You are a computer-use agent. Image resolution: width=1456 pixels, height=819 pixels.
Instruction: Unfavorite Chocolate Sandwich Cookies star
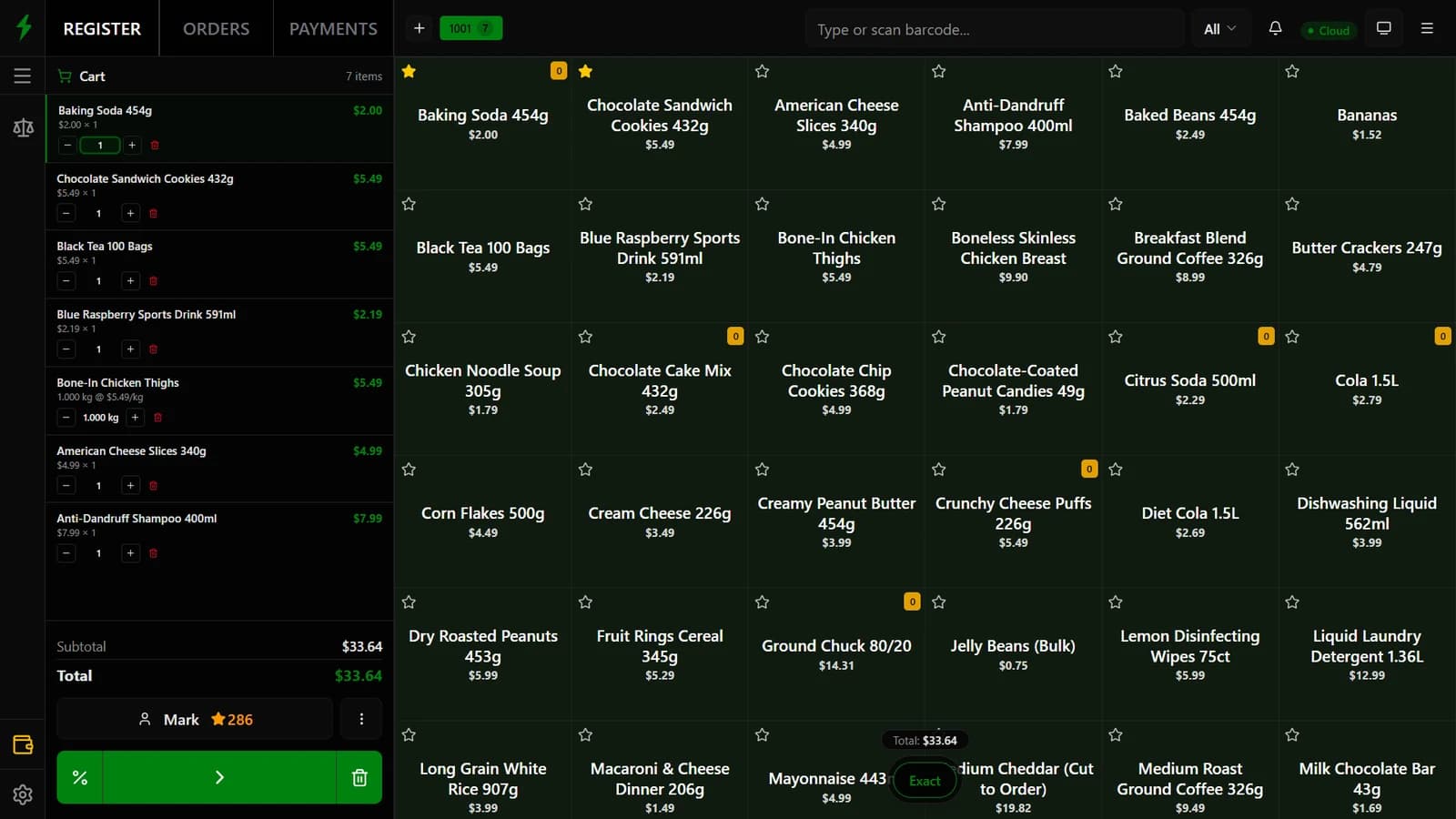click(585, 71)
